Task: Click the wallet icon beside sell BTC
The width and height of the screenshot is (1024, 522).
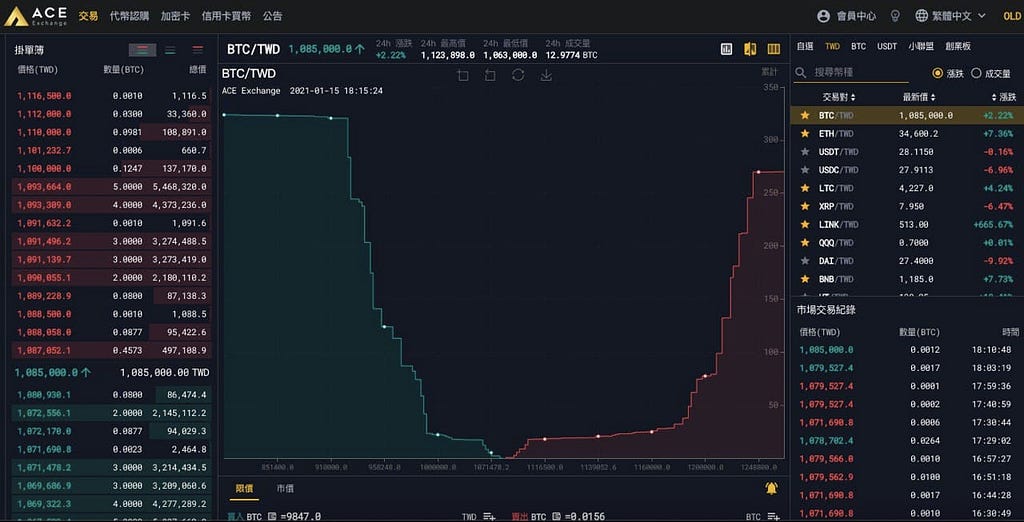Action: (x=554, y=517)
